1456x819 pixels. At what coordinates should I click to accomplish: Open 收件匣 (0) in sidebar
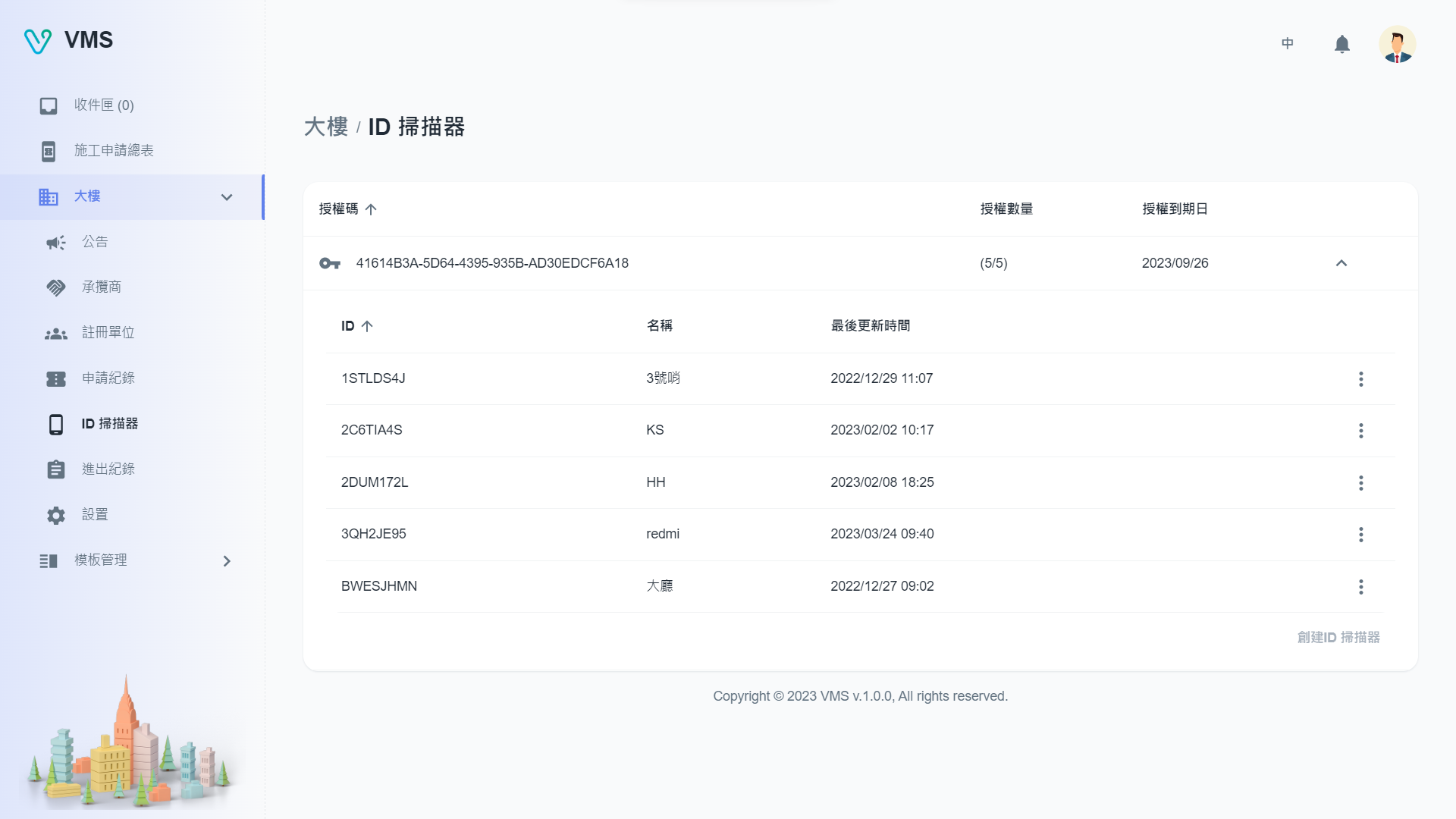pos(103,105)
